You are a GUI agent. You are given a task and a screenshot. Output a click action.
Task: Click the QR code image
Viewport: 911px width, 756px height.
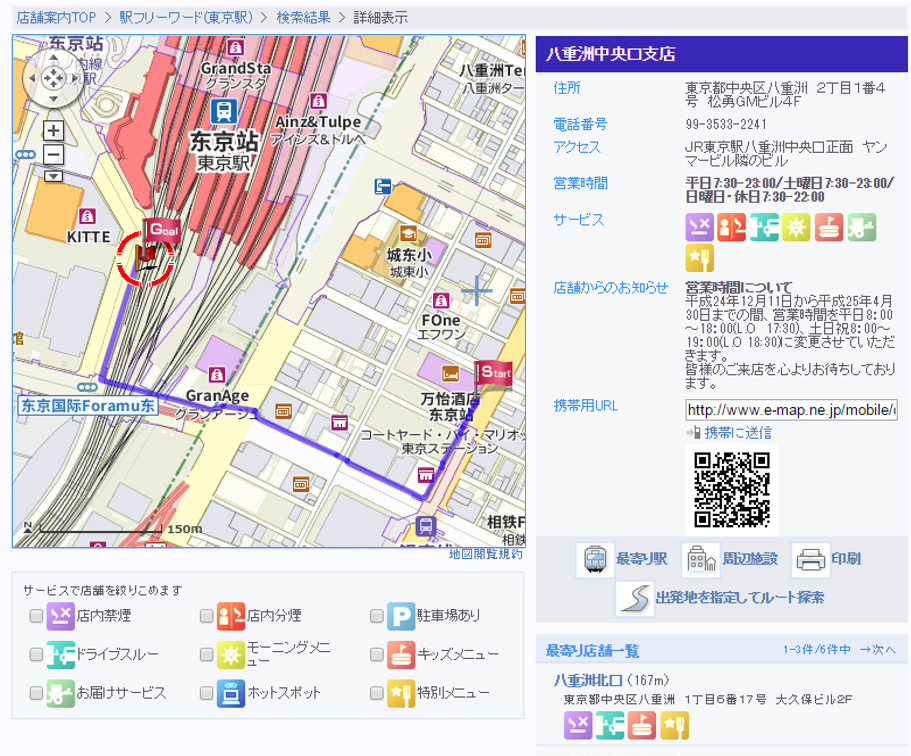click(x=732, y=489)
